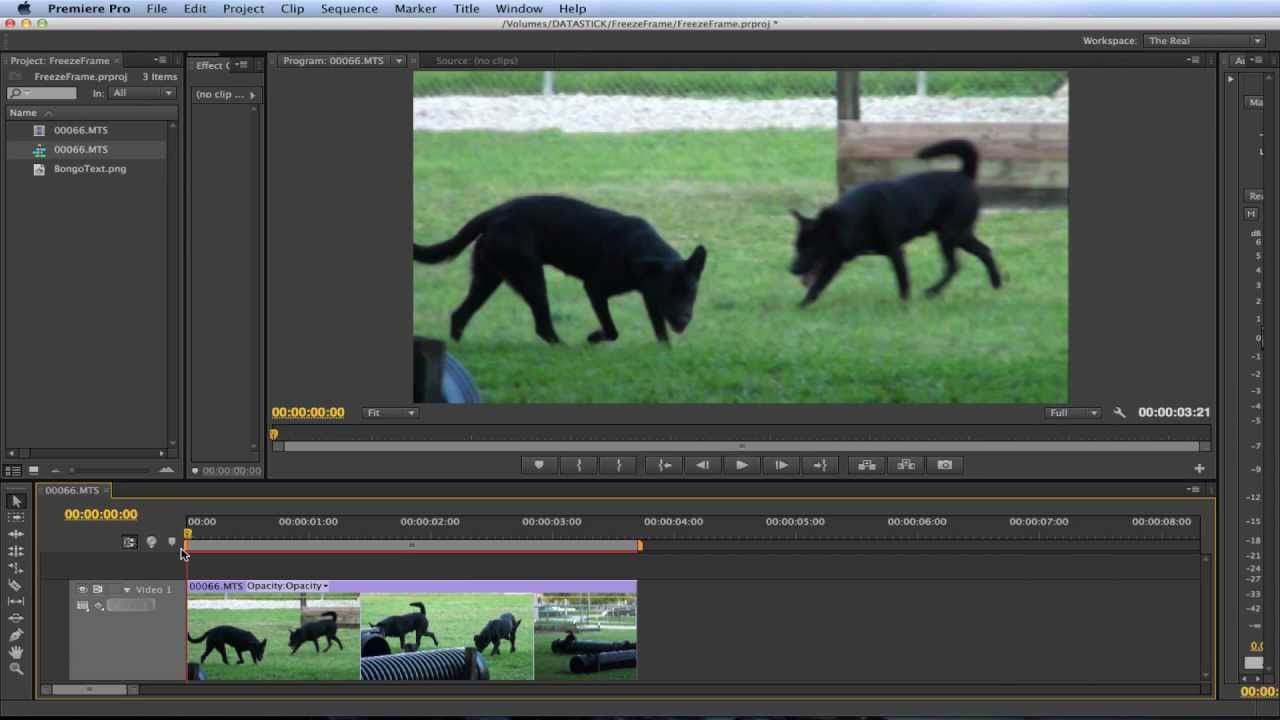Select the Razor tool

coord(16,585)
